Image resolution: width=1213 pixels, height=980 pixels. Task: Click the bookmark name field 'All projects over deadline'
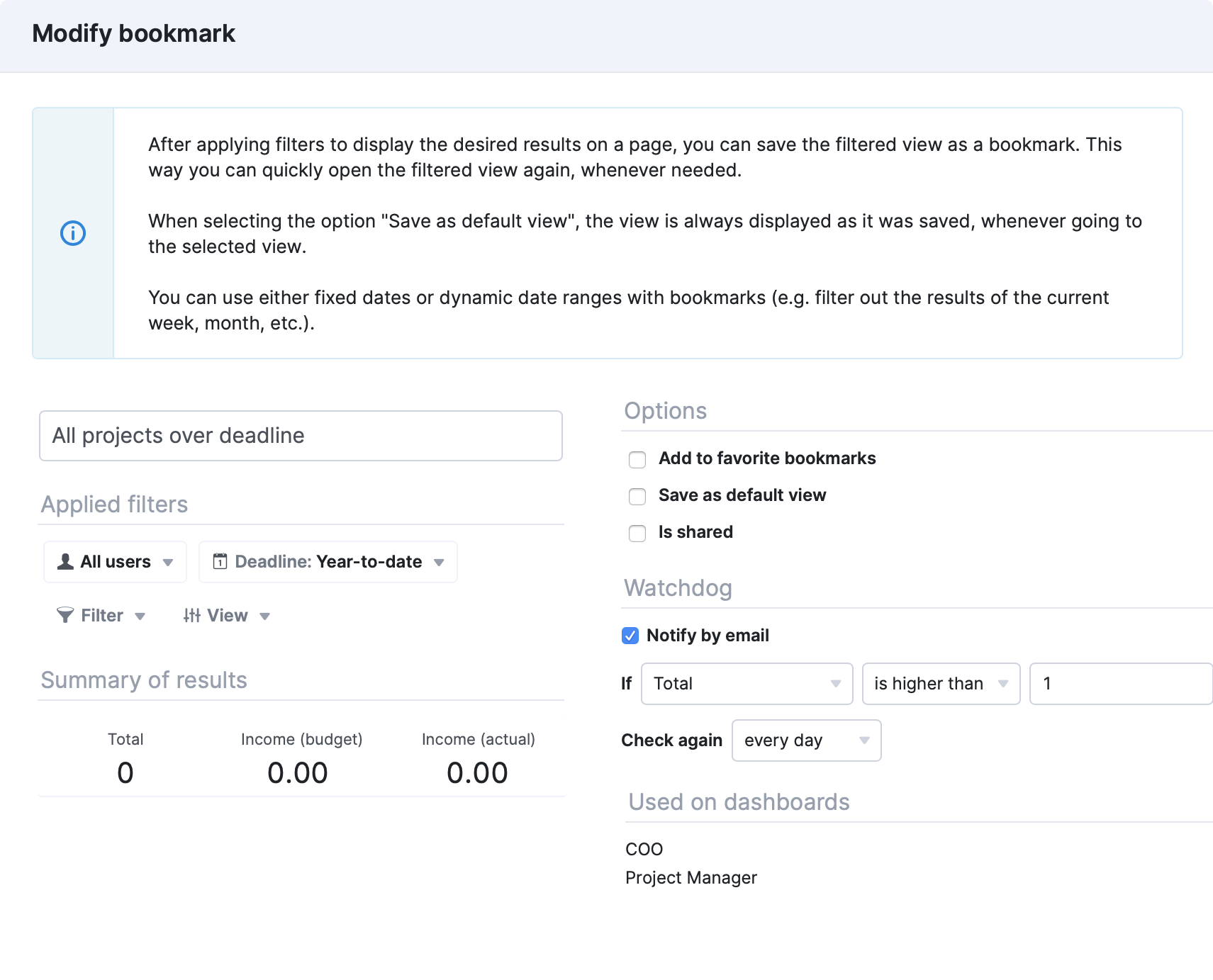(301, 436)
